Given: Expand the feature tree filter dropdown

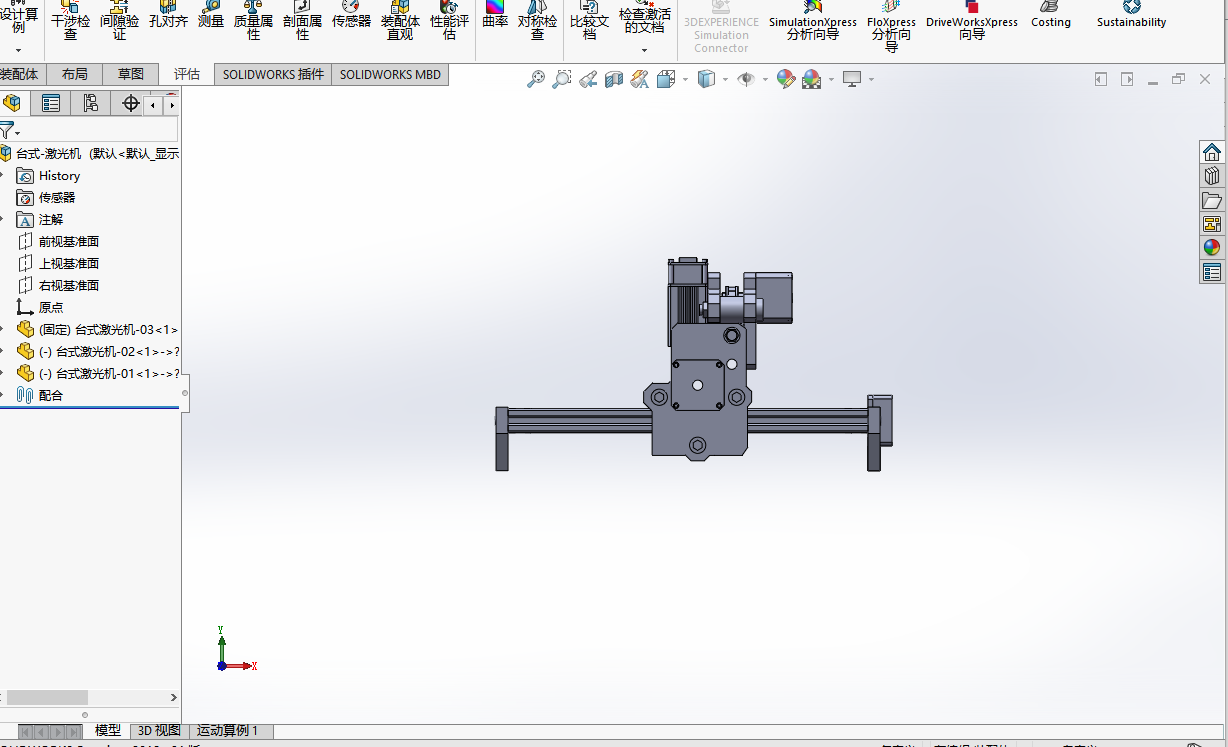Looking at the screenshot, I should pos(17,133).
